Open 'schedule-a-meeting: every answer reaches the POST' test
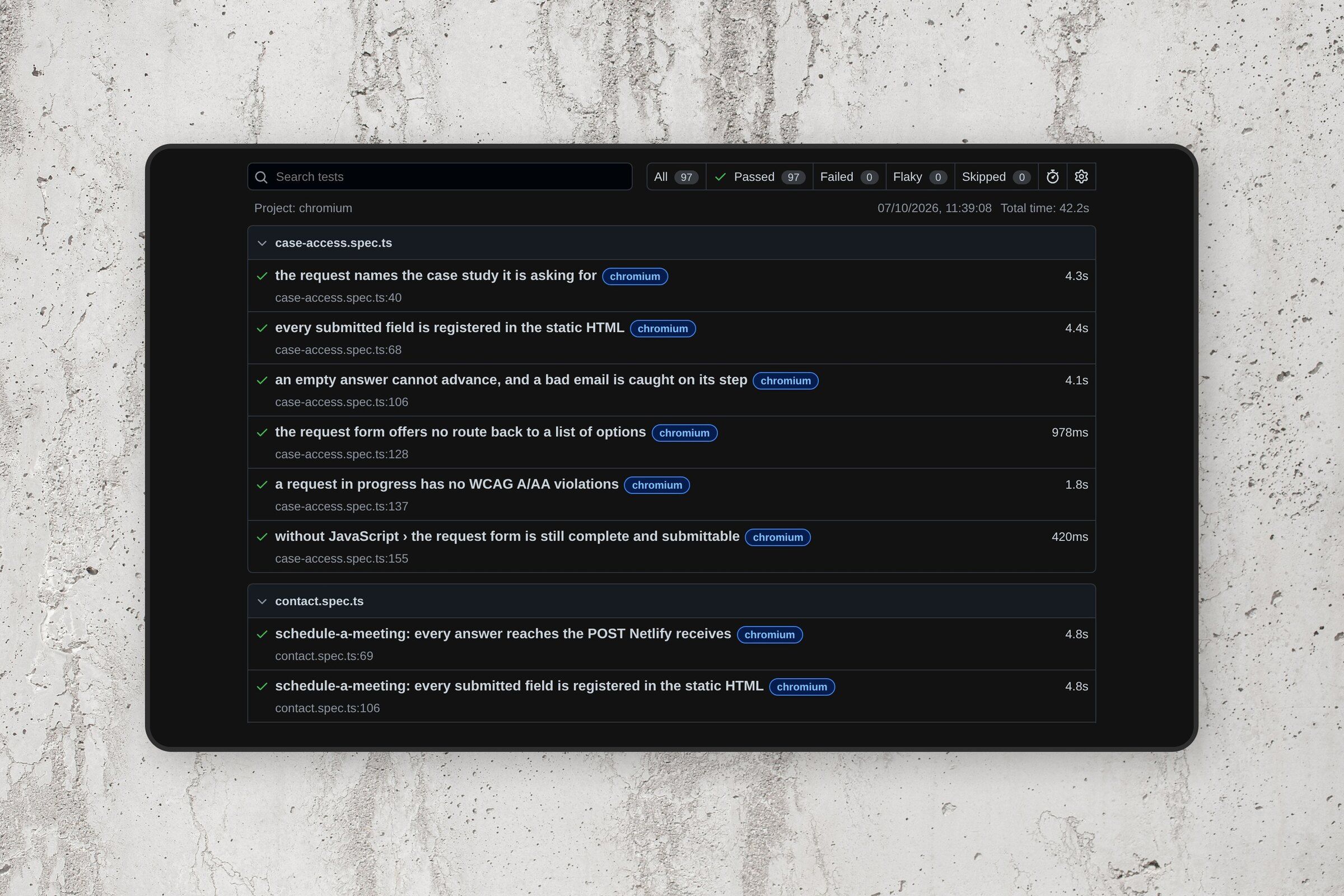Image resolution: width=1344 pixels, height=896 pixels. [x=503, y=634]
